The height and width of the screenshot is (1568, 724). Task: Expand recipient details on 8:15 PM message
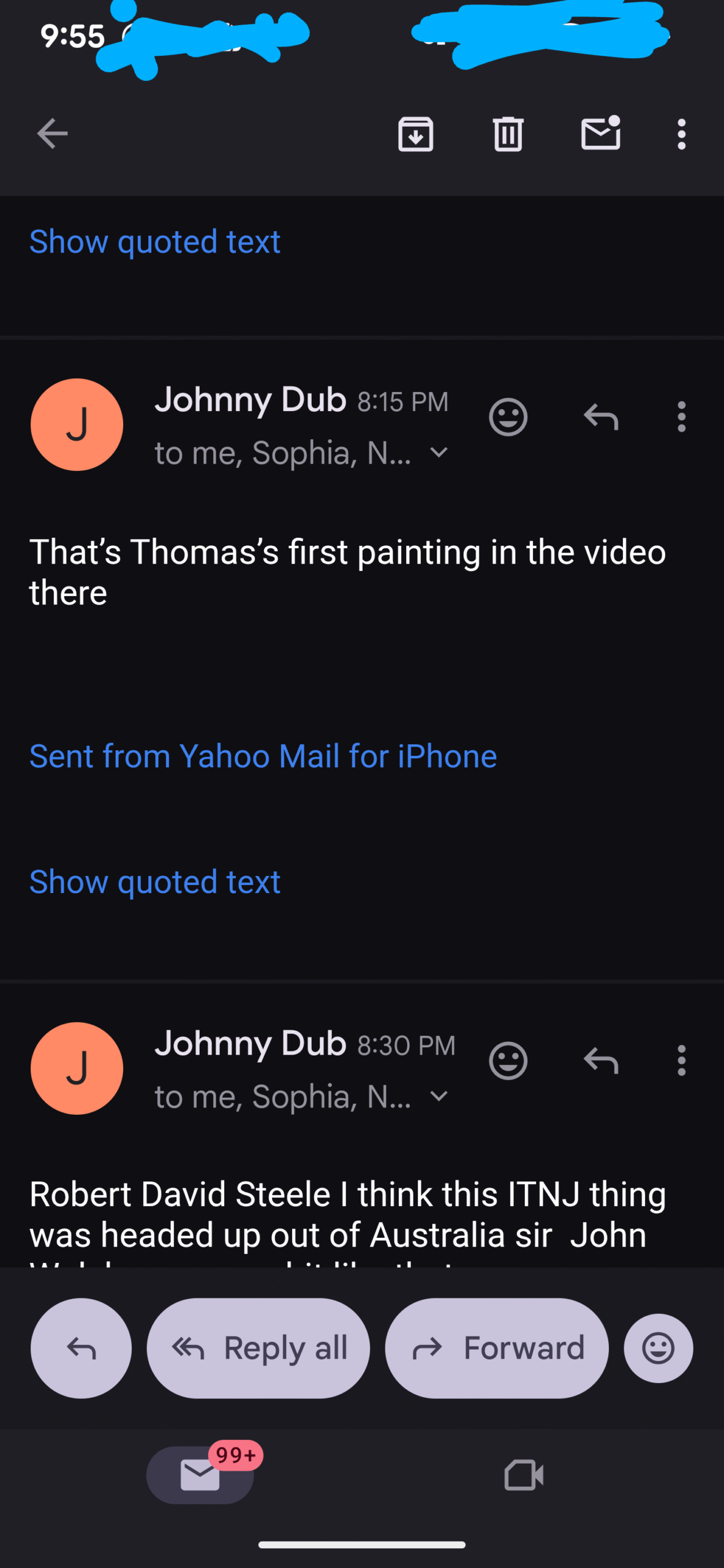pyautogui.click(x=439, y=453)
